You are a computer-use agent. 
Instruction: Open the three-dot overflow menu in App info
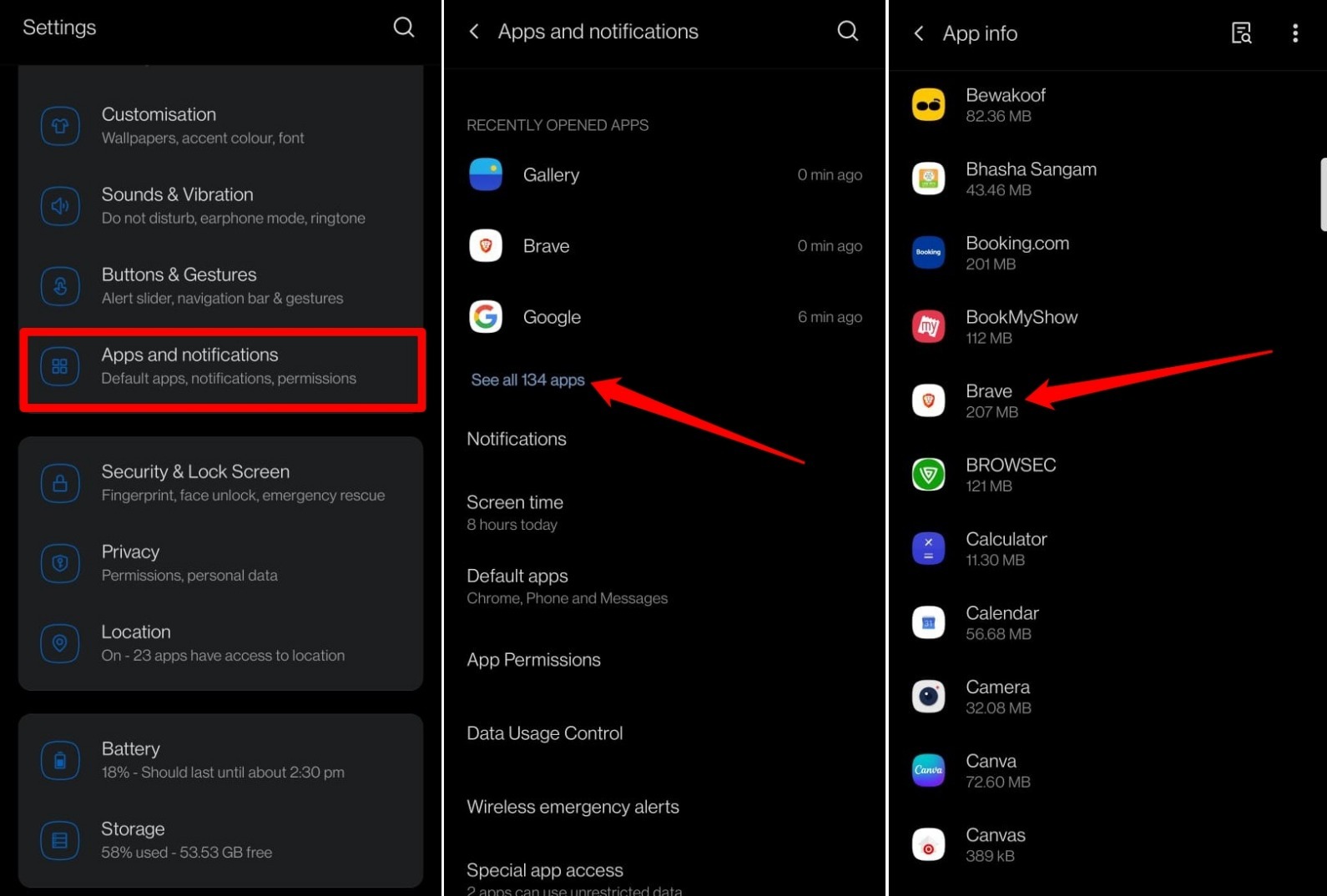[x=1295, y=33]
